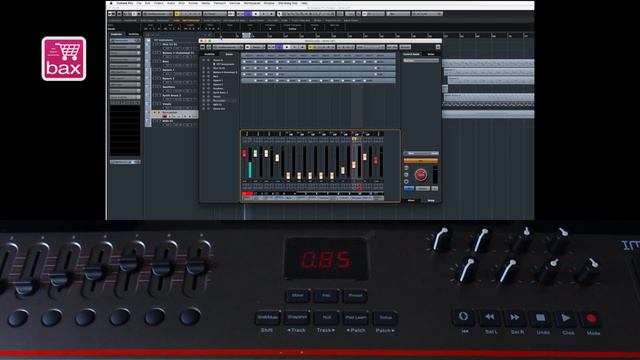
Task: Click the Setup button on the keyboard
Action: [x=385, y=318]
